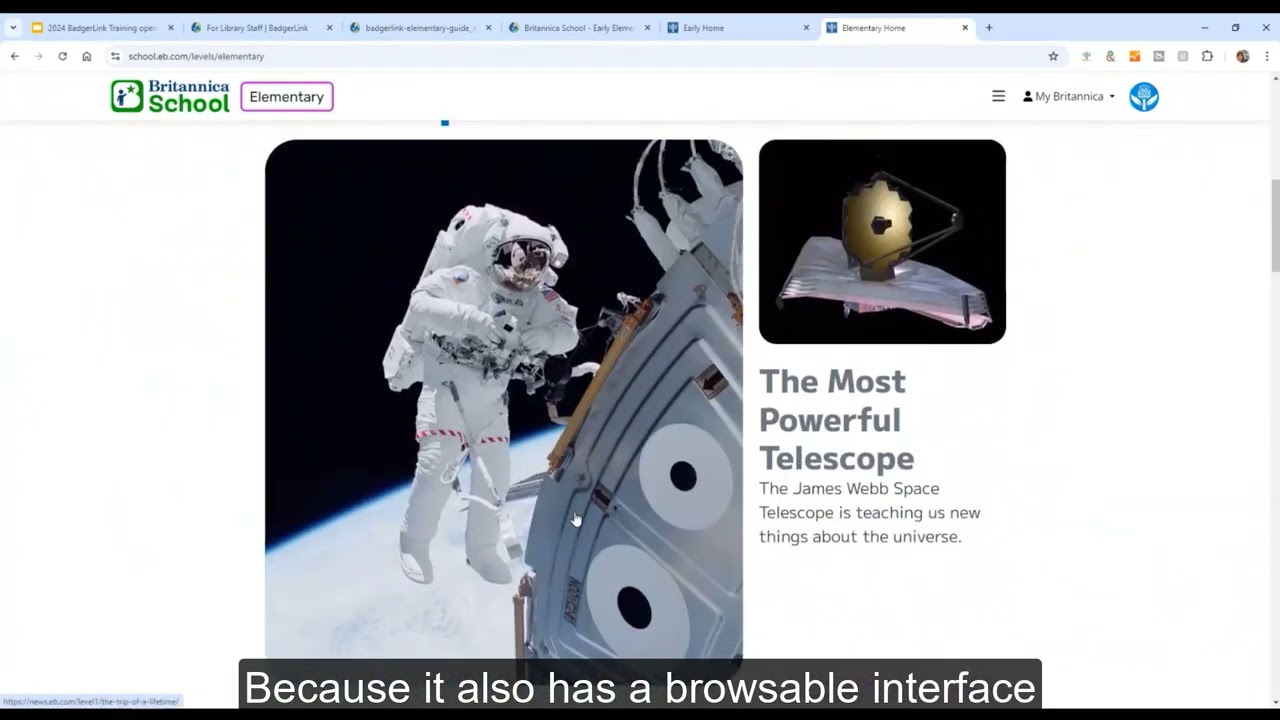Open the Extensions puzzle piece menu
The width and height of the screenshot is (1280, 720).
[x=1207, y=56]
